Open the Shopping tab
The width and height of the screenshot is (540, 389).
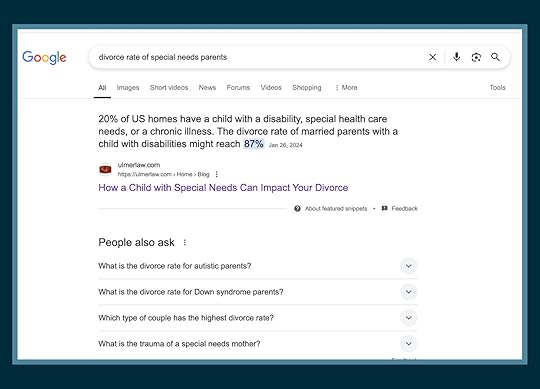coord(307,87)
